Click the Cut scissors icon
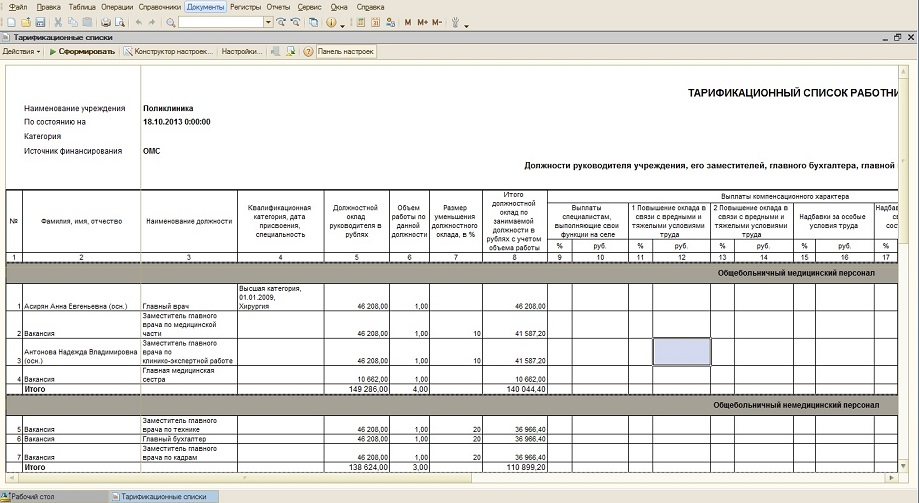The image size is (919, 503). (x=58, y=22)
